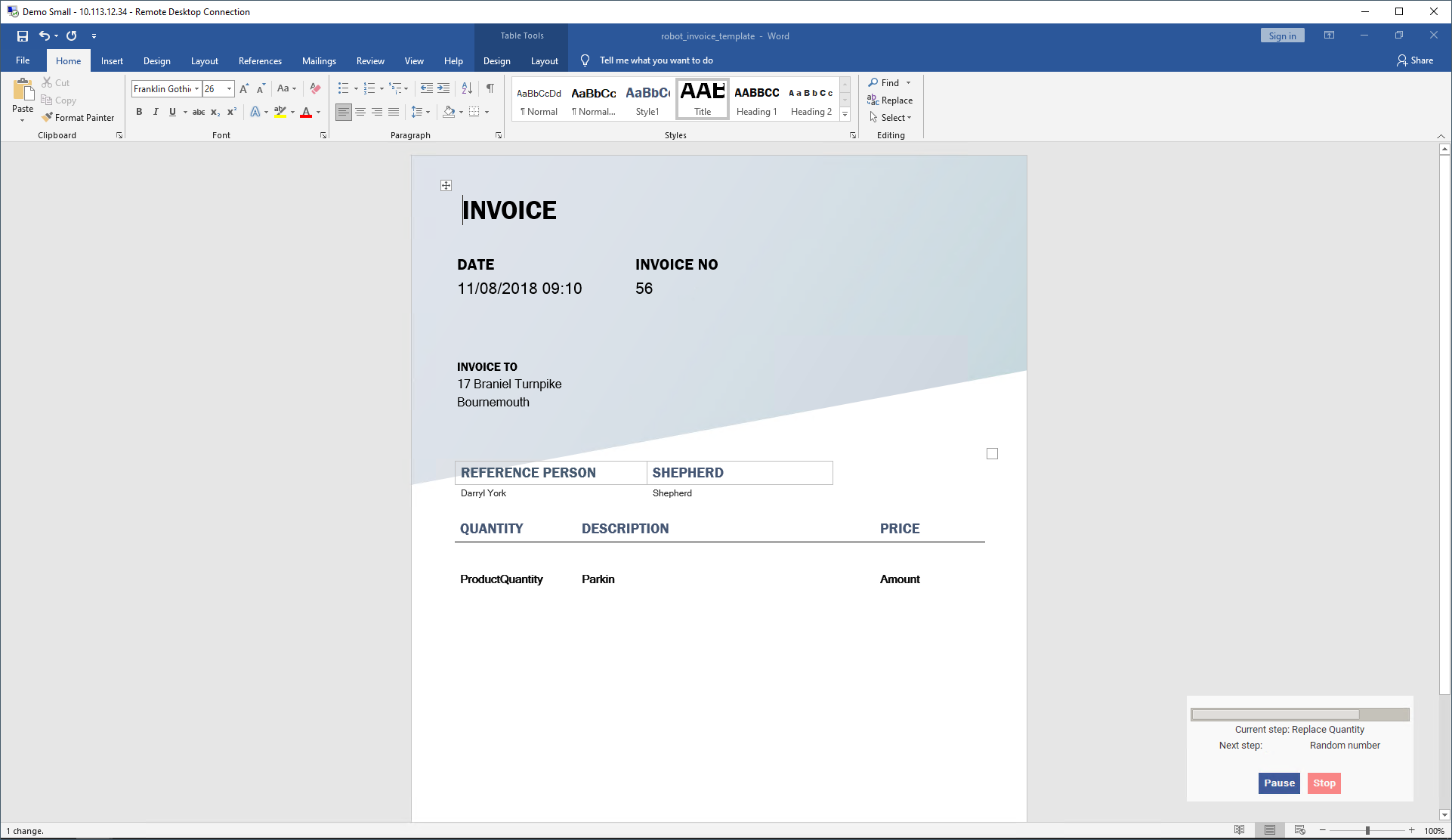Click the Pause button
This screenshot has height=840, width=1452.
(x=1278, y=783)
